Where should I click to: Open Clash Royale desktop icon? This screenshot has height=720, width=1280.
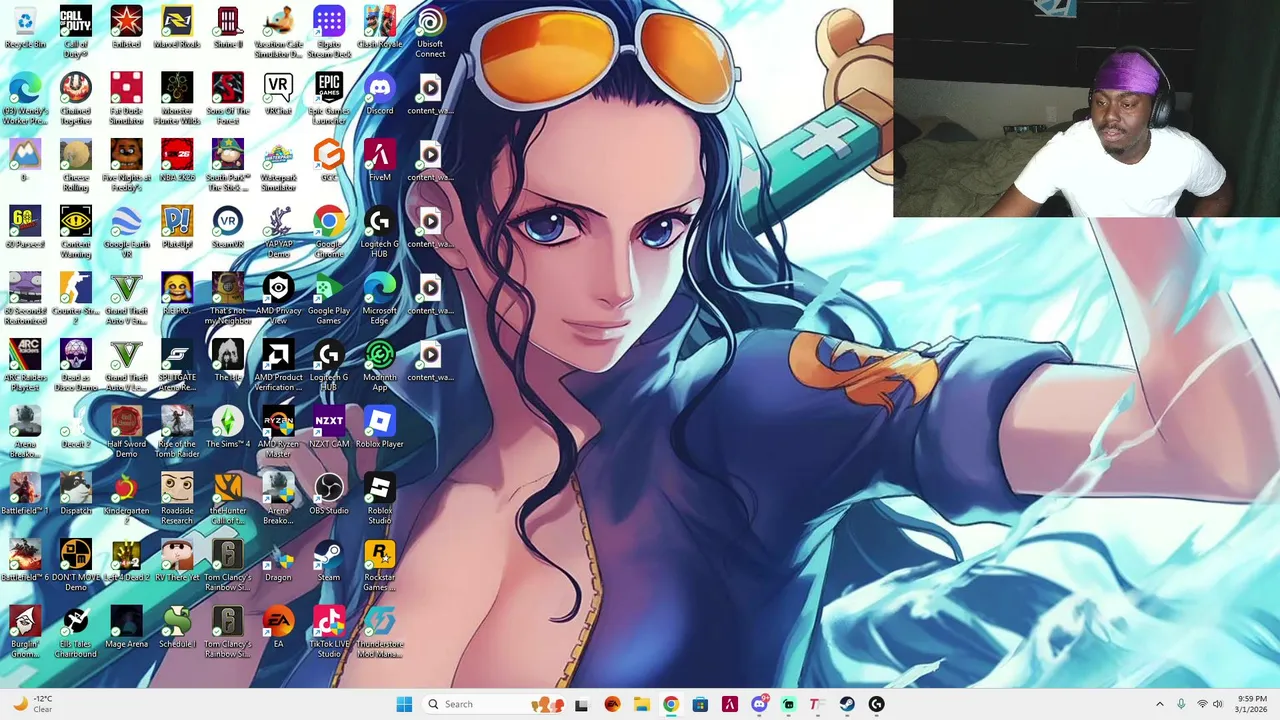click(379, 28)
